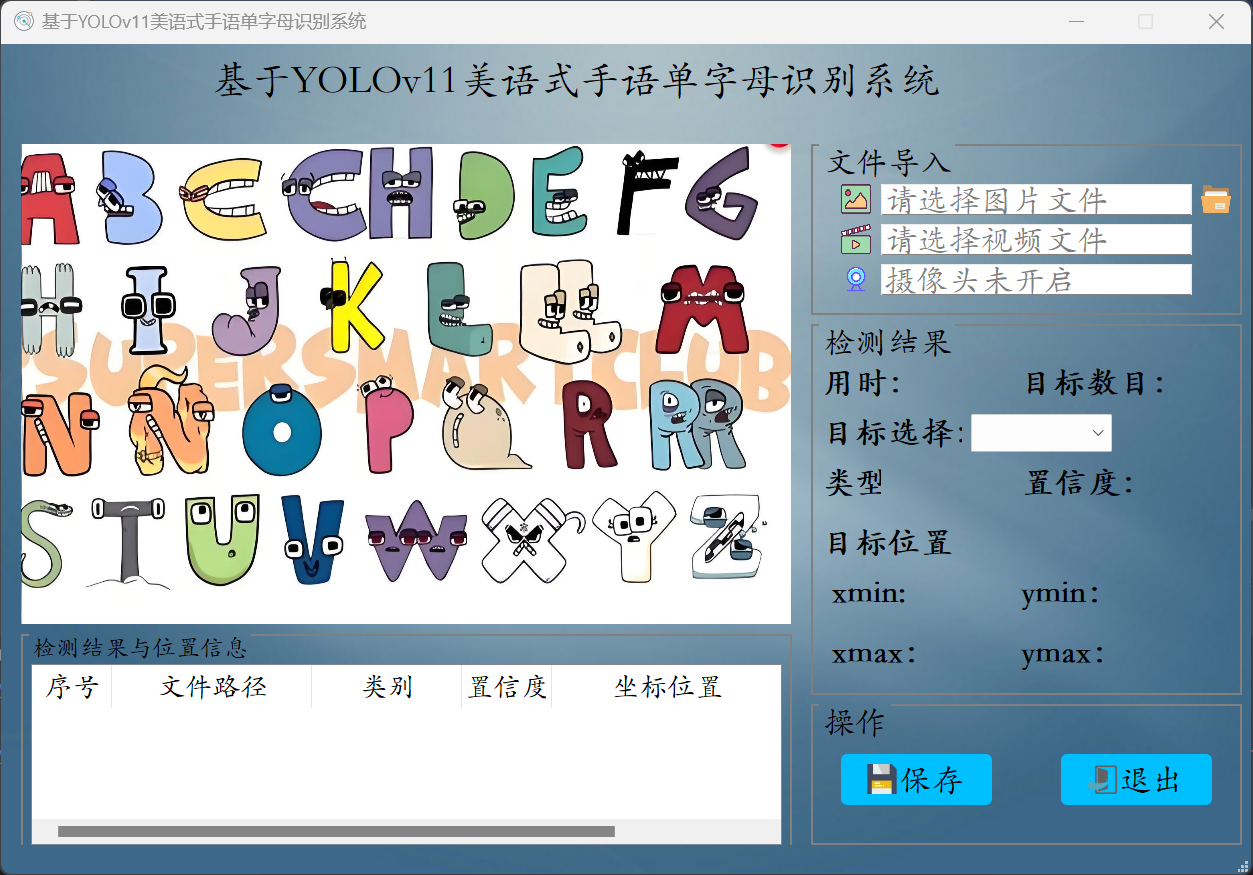Click the webcam camera icon
The width and height of the screenshot is (1253, 875).
[856, 279]
